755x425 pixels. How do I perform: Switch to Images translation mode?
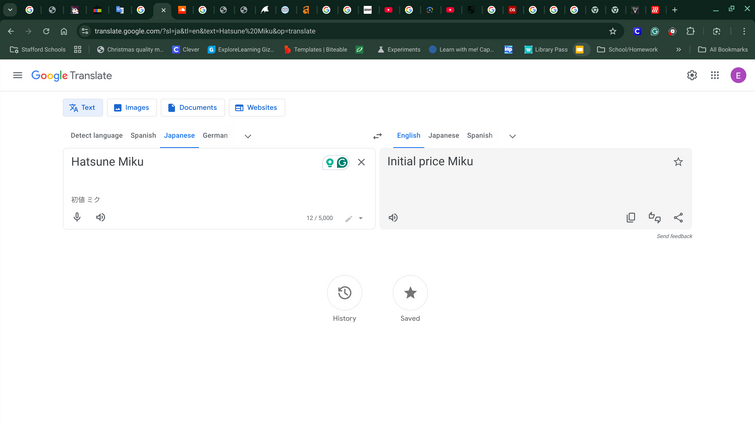131,108
